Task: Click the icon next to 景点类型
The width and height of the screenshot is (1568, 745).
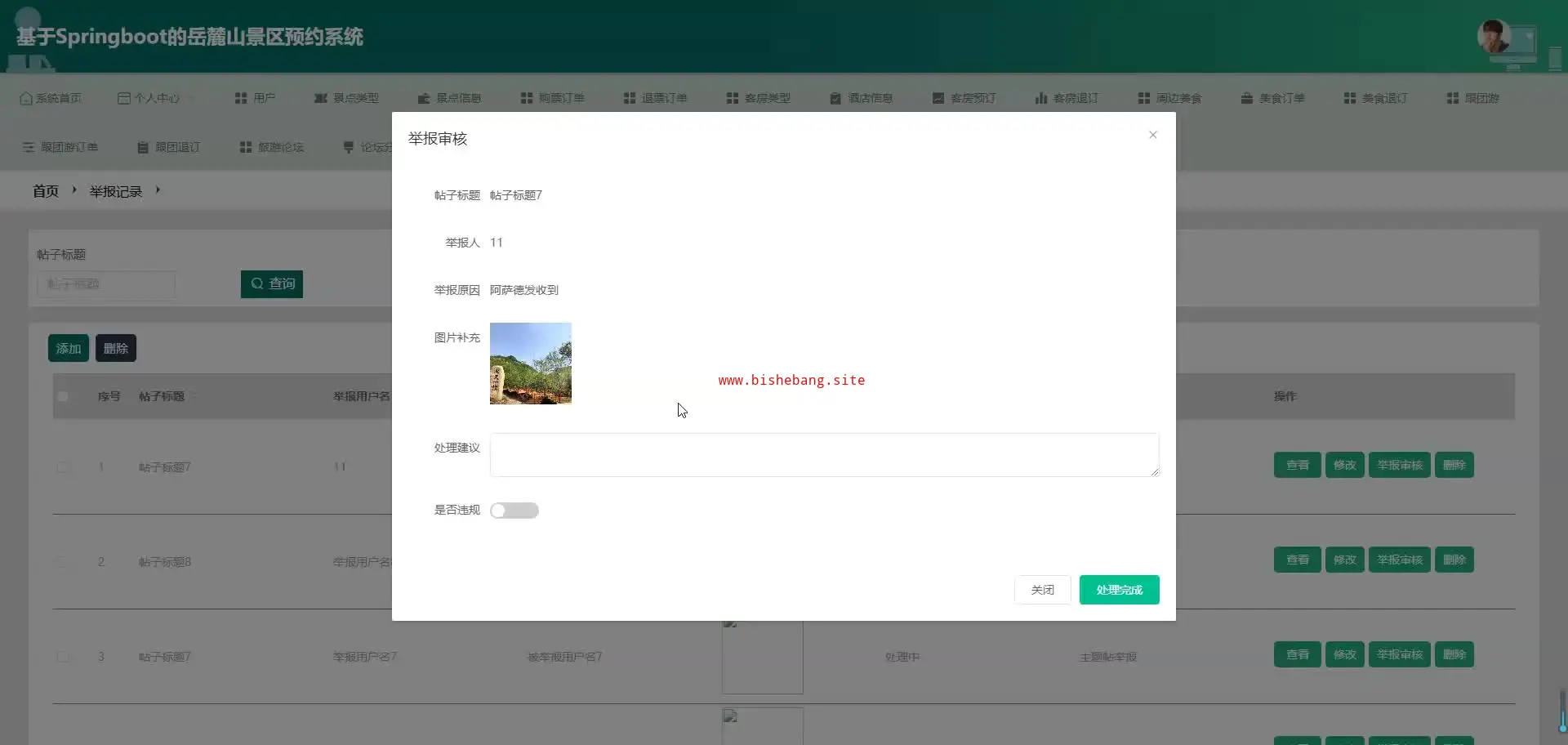Action: click(x=321, y=98)
